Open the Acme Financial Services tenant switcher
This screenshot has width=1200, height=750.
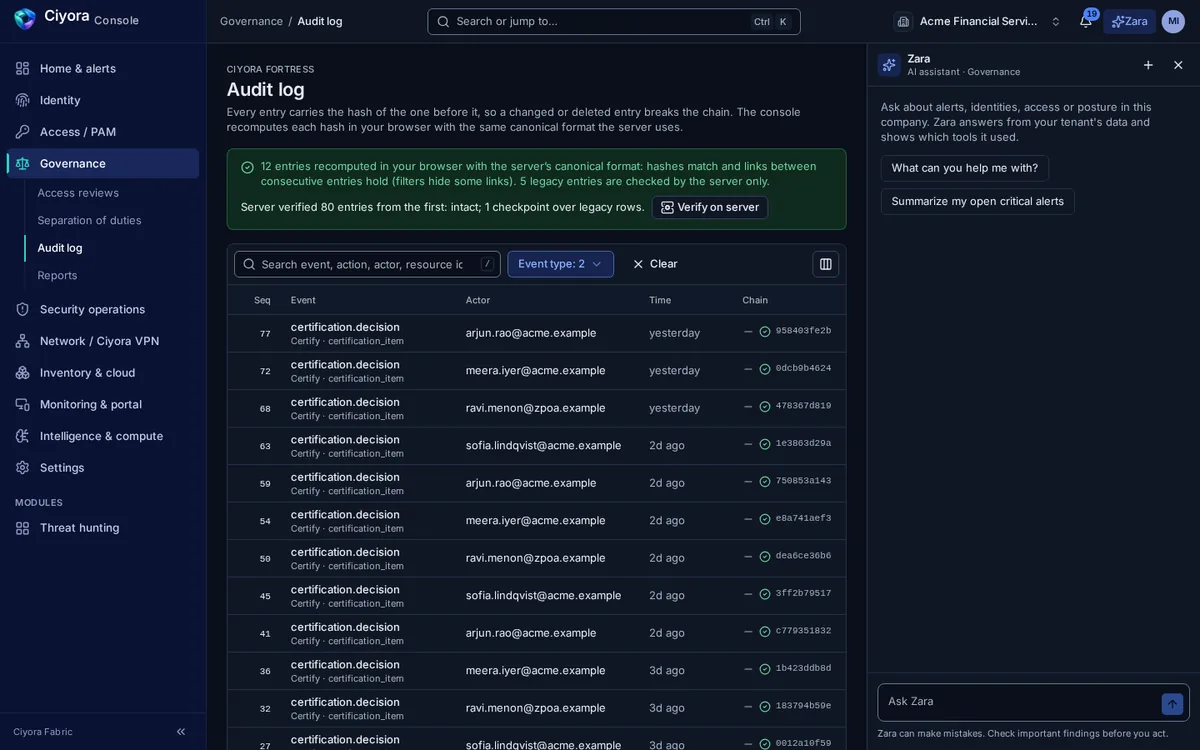(979, 21)
